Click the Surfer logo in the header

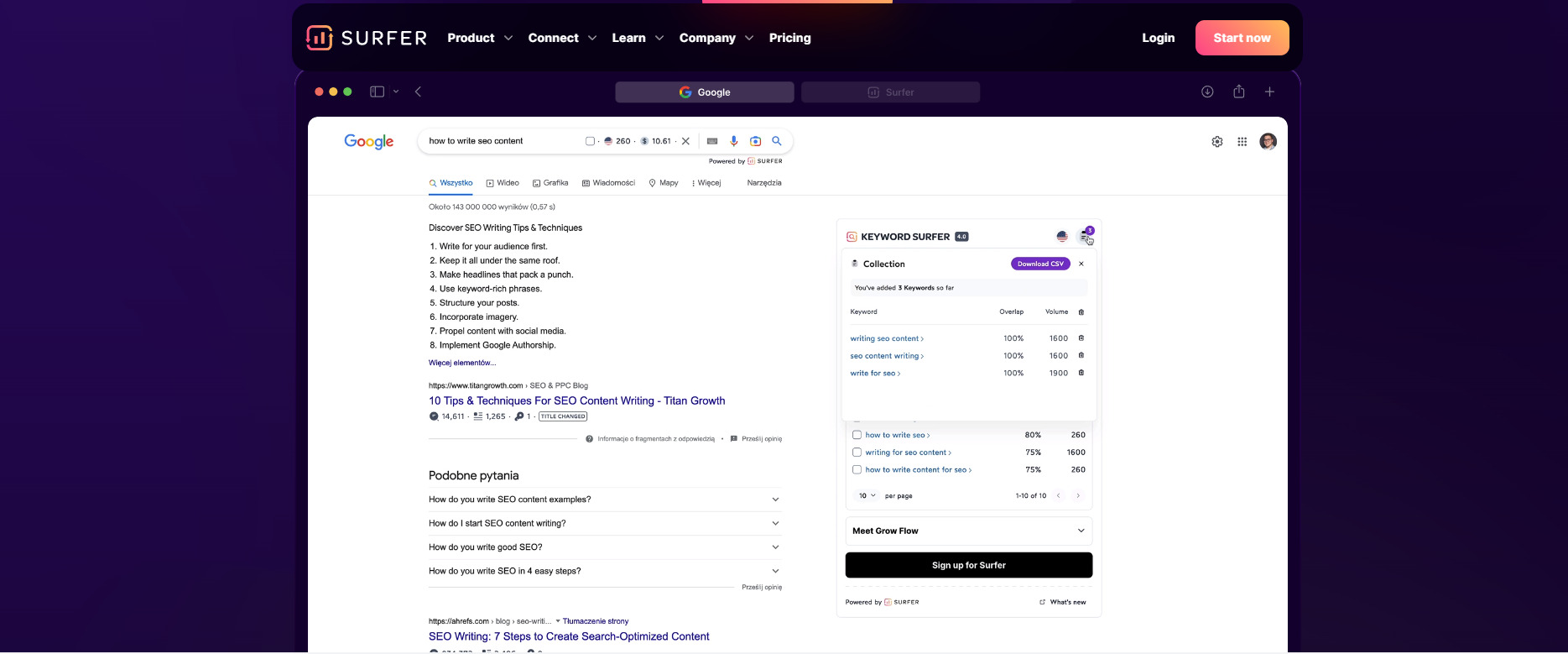[x=367, y=38]
